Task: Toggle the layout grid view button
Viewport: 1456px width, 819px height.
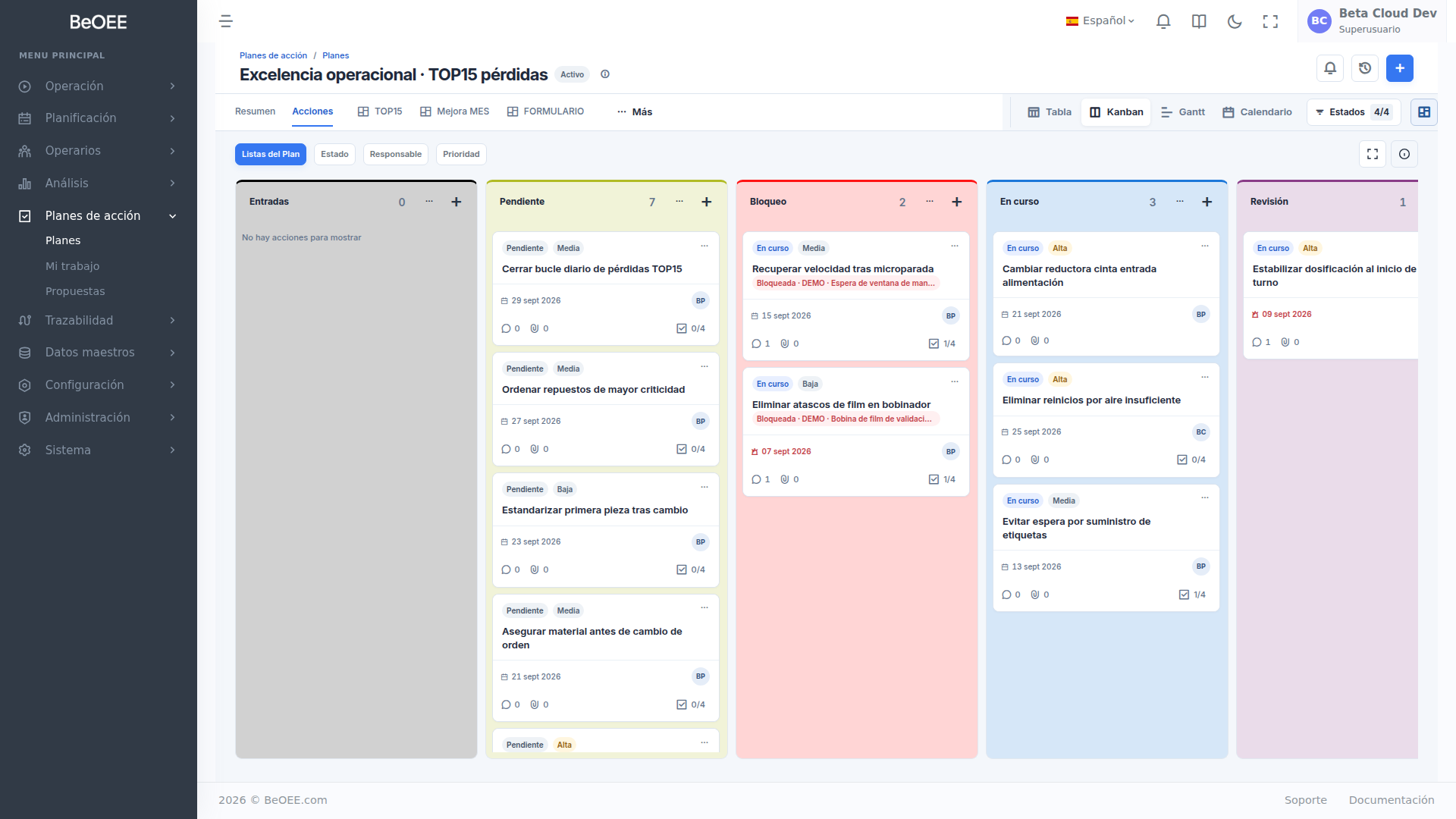Action: click(x=1424, y=112)
